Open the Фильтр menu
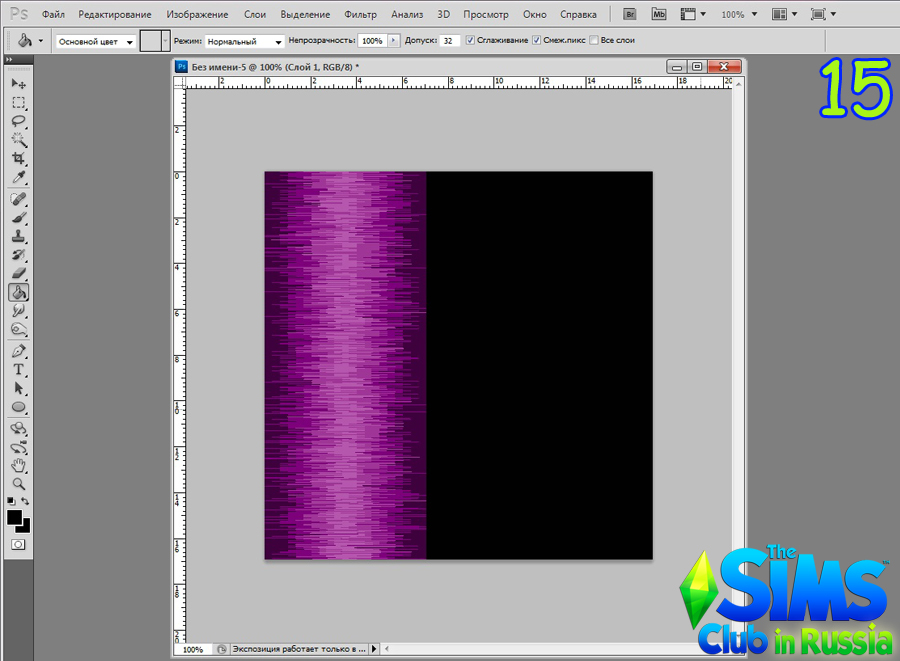Image resolution: width=900 pixels, height=661 pixels. coord(360,15)
